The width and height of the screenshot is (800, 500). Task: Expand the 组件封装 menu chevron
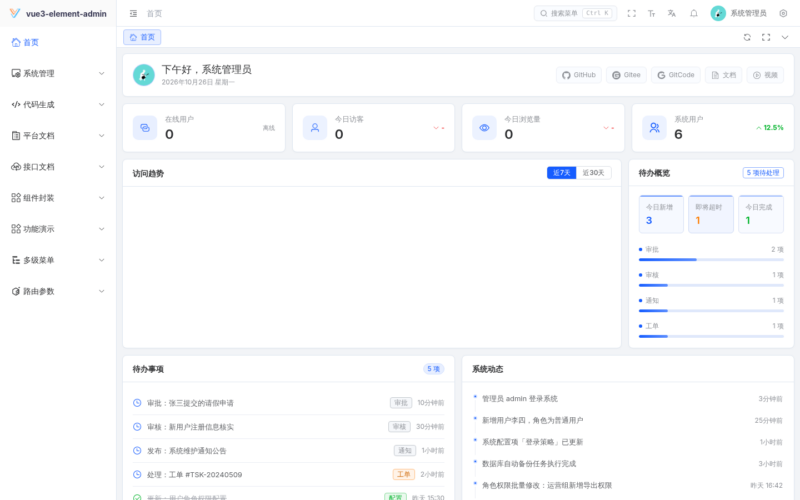click(x=102, y=198)
